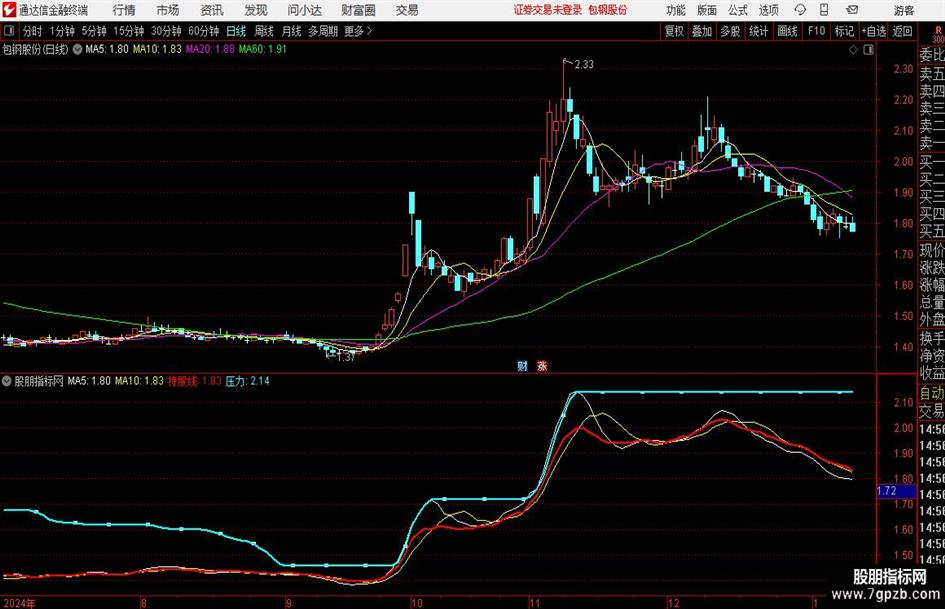Toggle the right info panel icon in chart
The height and width of the screenshot is (609, 945).
(868, 50)
